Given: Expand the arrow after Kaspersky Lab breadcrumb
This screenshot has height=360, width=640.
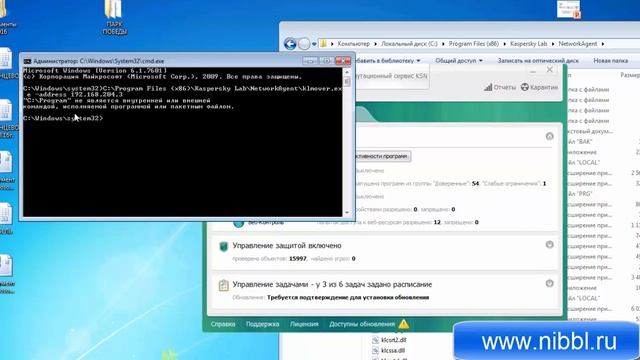Looking at the screenshot, I should coord(553,44).
